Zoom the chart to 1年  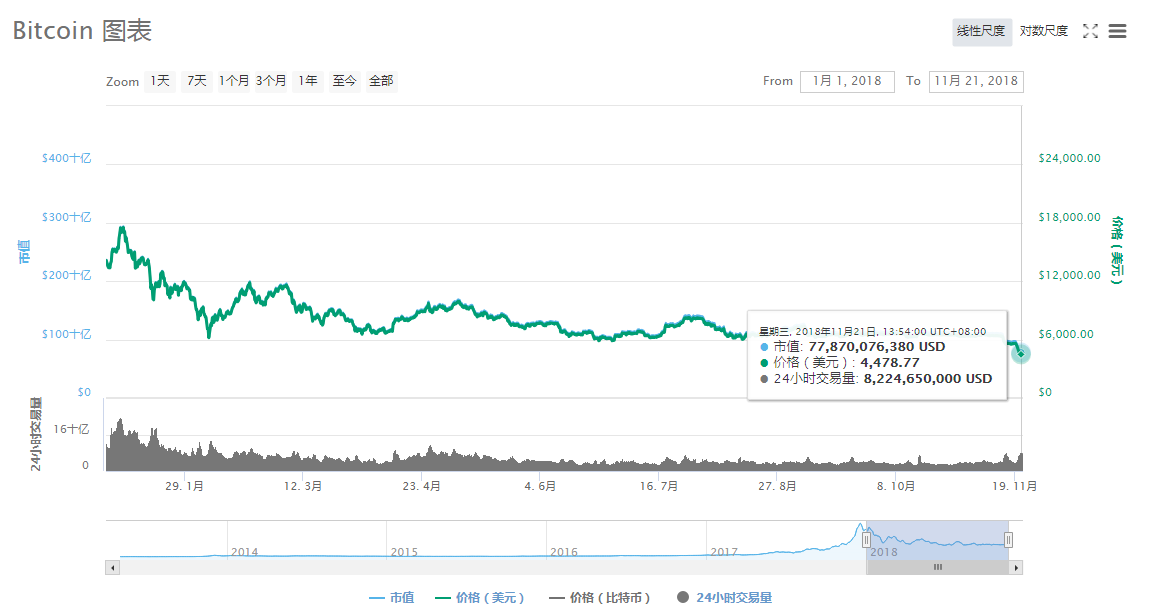pyautogui.click(x=308, y=81)
